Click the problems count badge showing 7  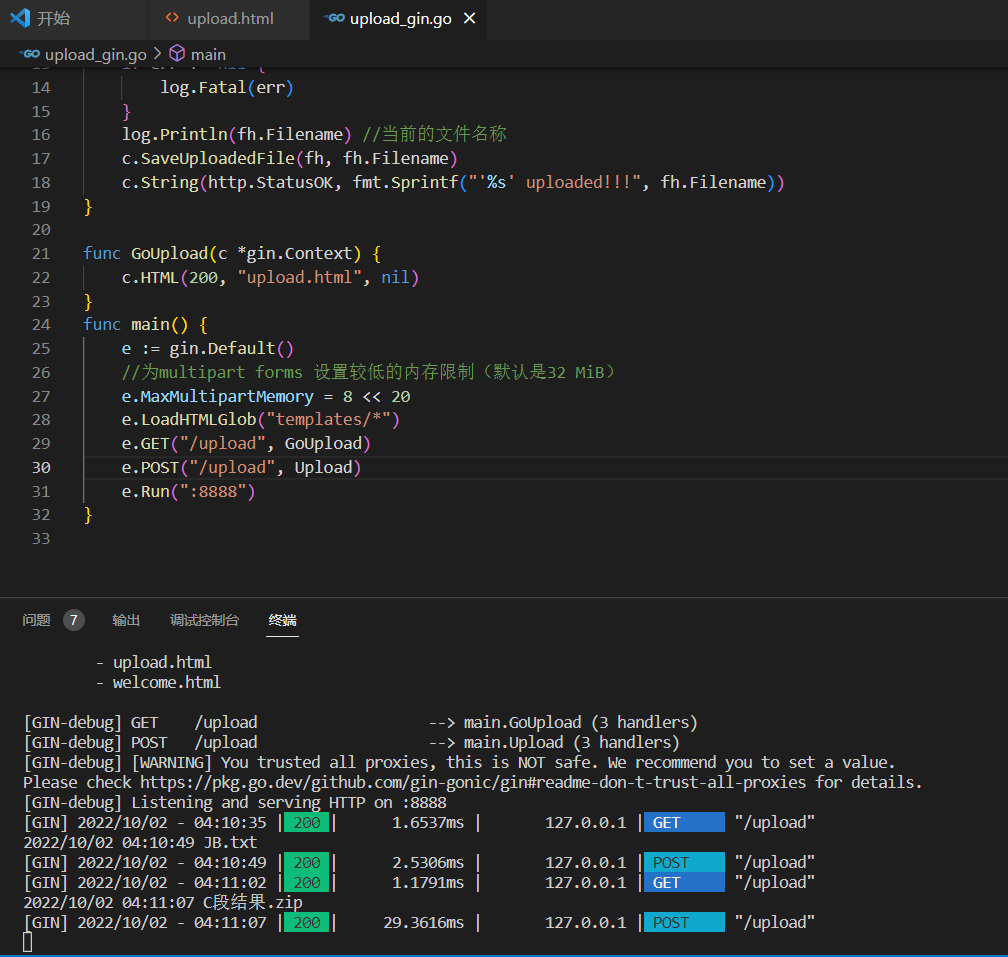click(x=74, y=620)
